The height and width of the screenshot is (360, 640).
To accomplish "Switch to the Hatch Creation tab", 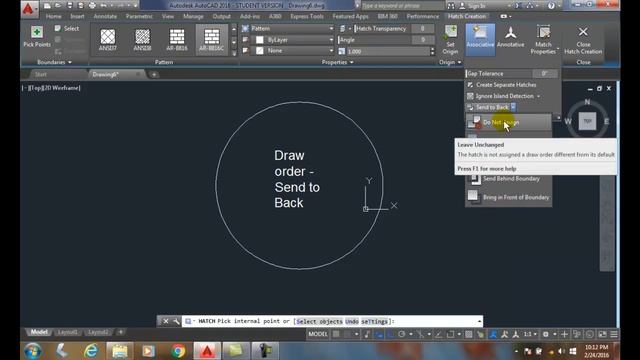I will [x=467, y=16].
